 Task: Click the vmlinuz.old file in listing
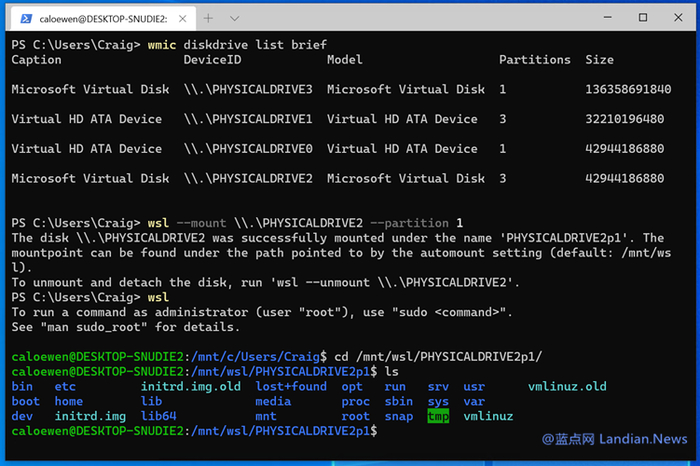pyautogui.click(x=567, y=386)
